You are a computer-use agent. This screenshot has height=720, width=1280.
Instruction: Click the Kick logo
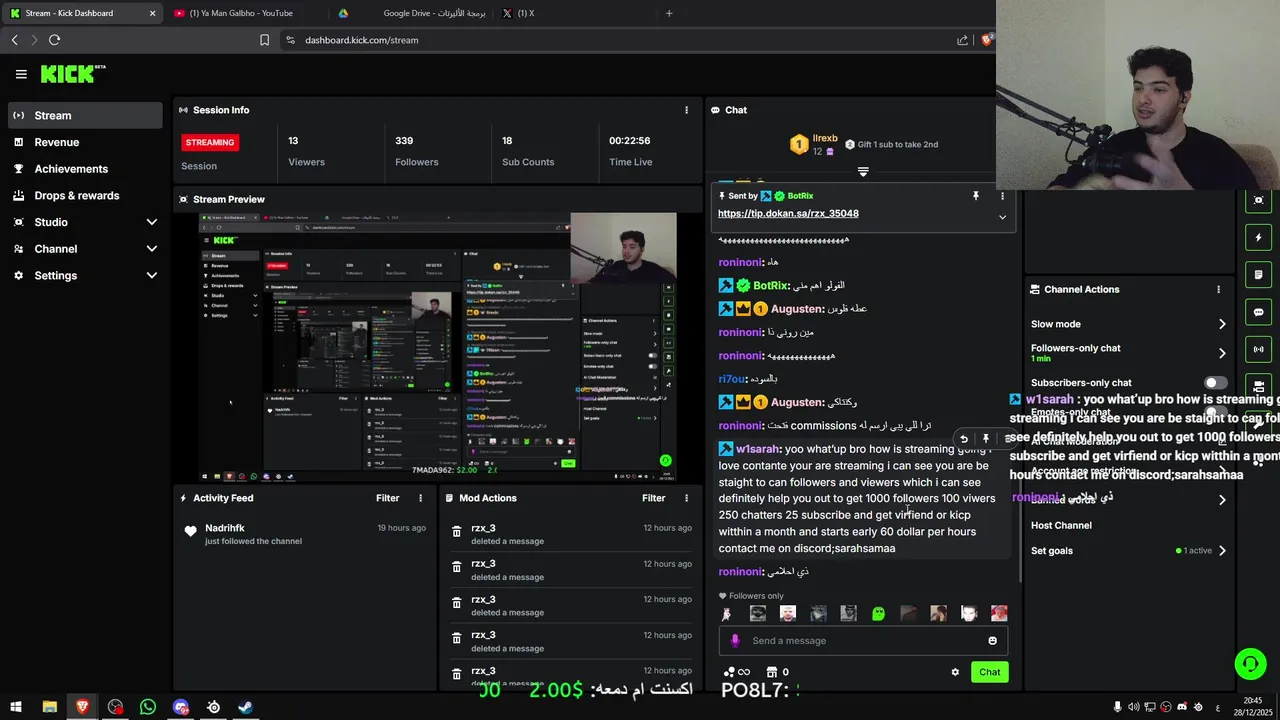click(x=72, y=74)
